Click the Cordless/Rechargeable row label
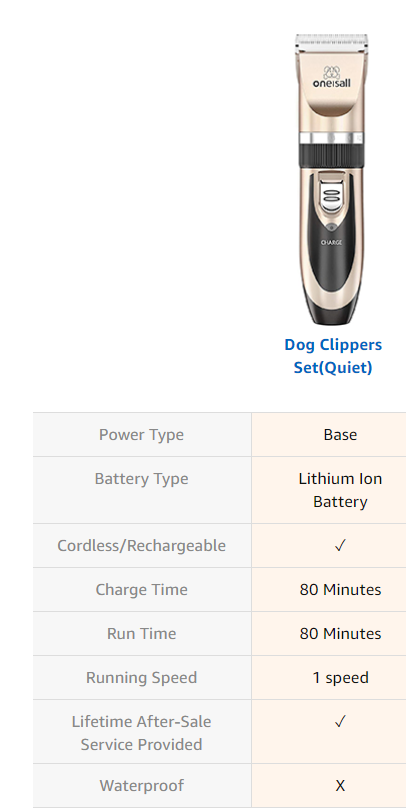 coord(141,546)
